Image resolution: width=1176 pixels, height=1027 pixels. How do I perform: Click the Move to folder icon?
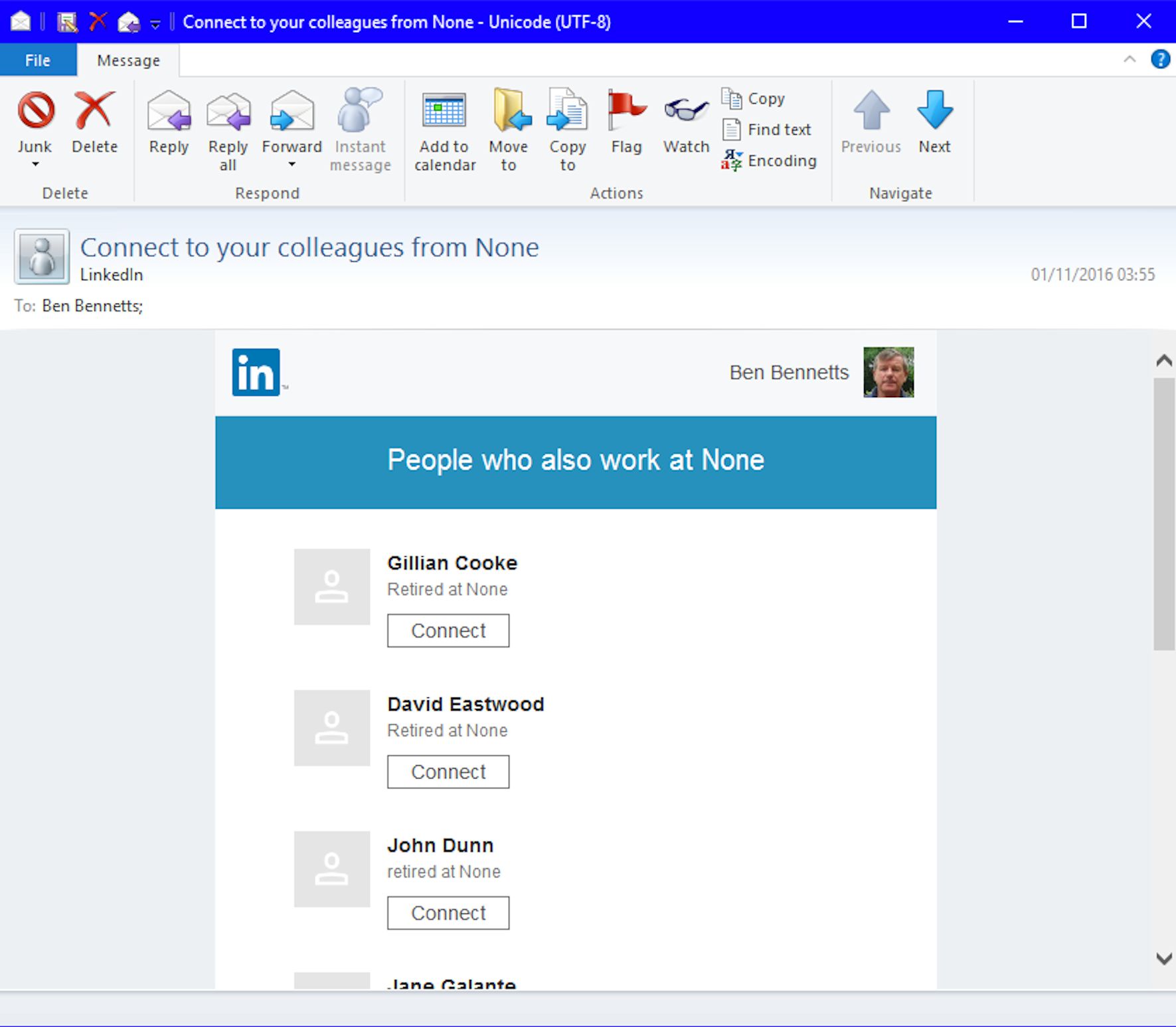(x=509, y=112)
